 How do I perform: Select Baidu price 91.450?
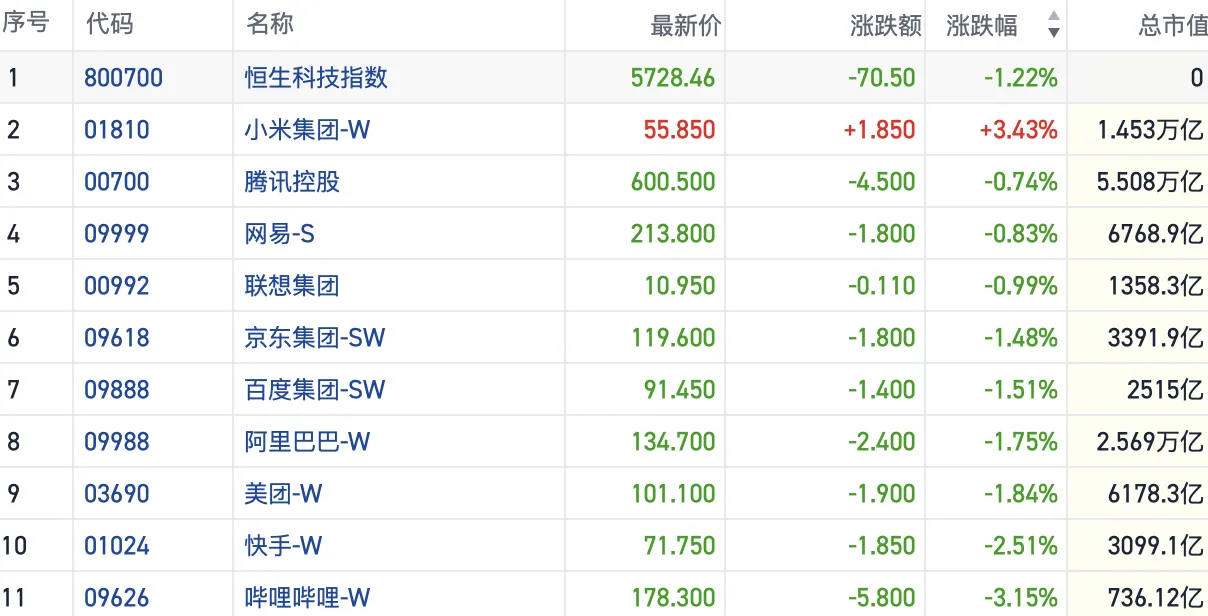(680, 390)
